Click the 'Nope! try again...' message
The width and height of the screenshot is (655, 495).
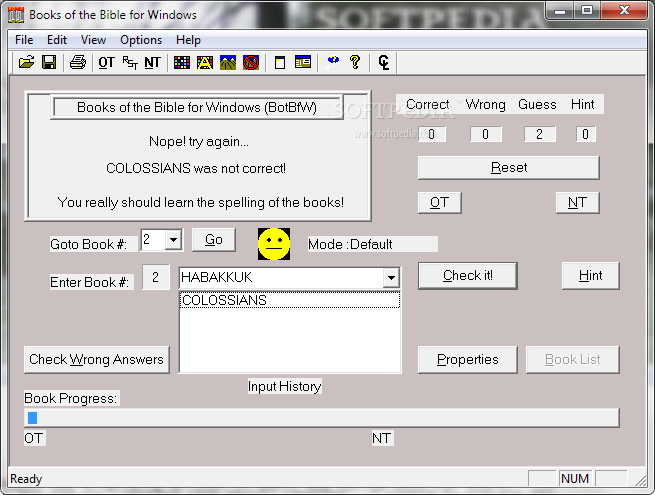point(199,142)
